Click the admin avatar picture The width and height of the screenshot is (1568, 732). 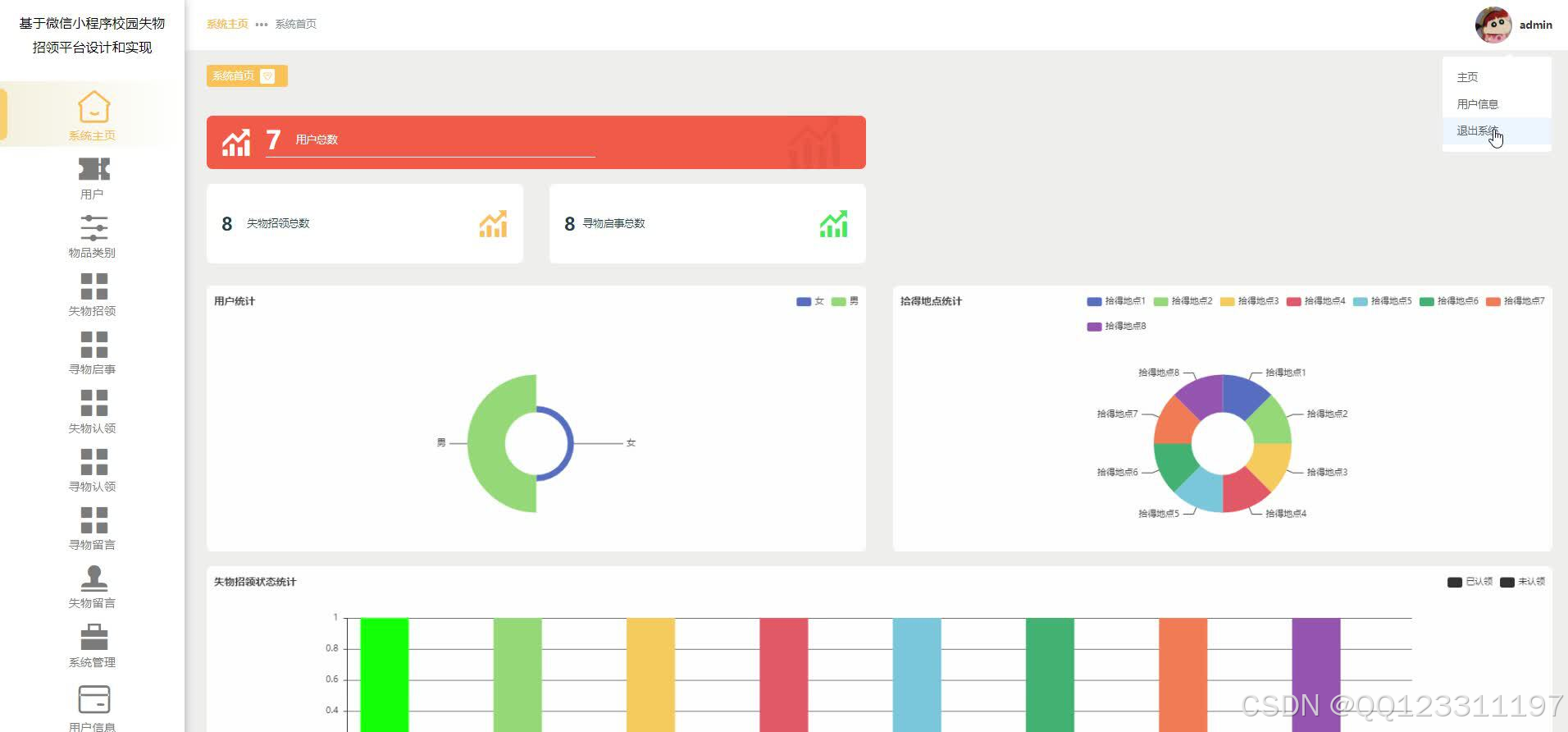click(x=1493, y=25)
